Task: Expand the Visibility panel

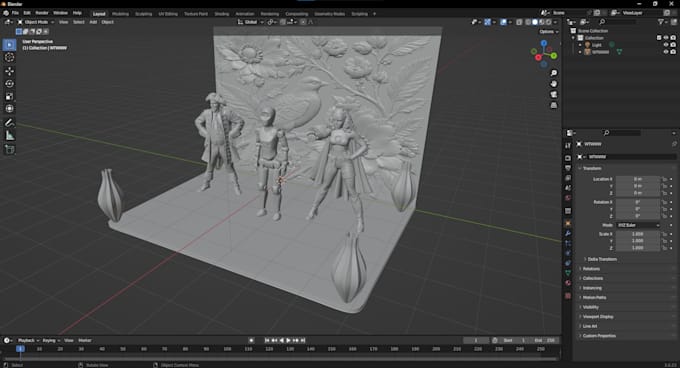Action: 590,307
